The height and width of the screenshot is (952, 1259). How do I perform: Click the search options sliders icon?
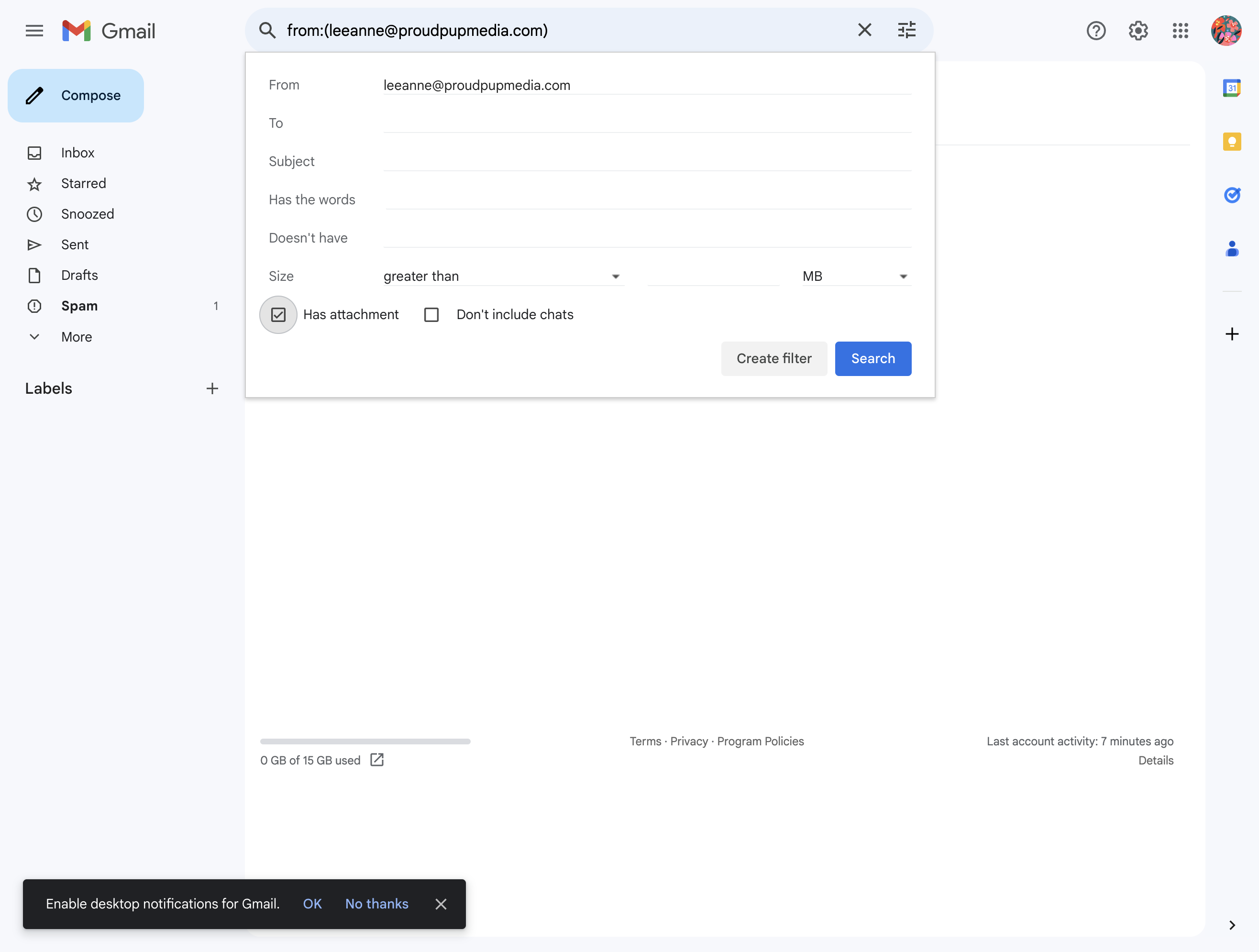[906, 30]
